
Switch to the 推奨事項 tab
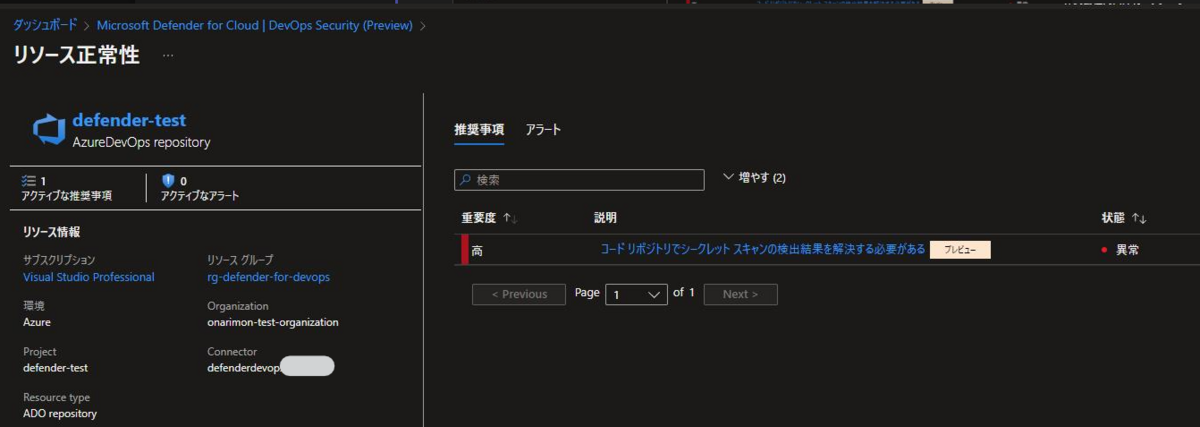[x=479, y=130]
